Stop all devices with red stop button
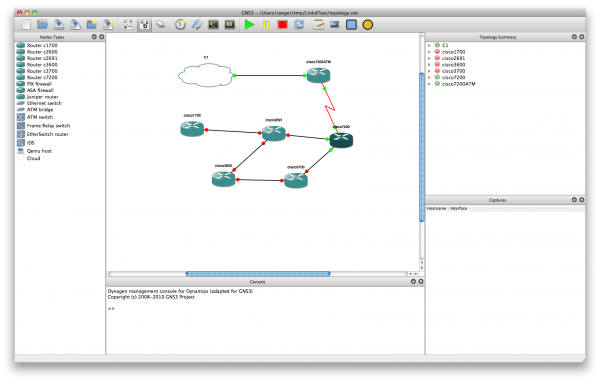The image size is (600, 382). pyautogui.click(x=282, y=25)
